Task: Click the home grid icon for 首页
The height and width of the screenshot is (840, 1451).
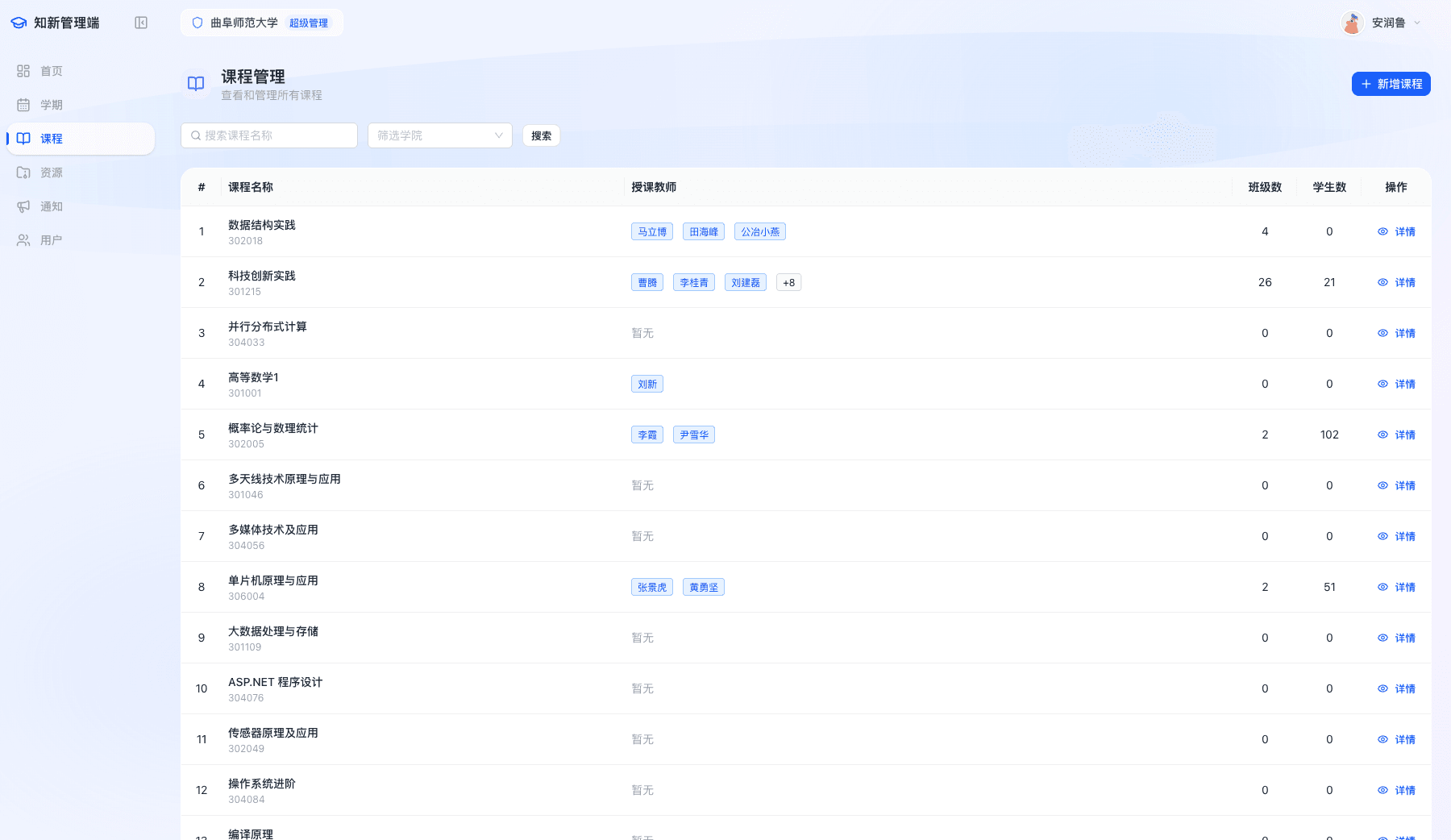Action: click(23, 71)
